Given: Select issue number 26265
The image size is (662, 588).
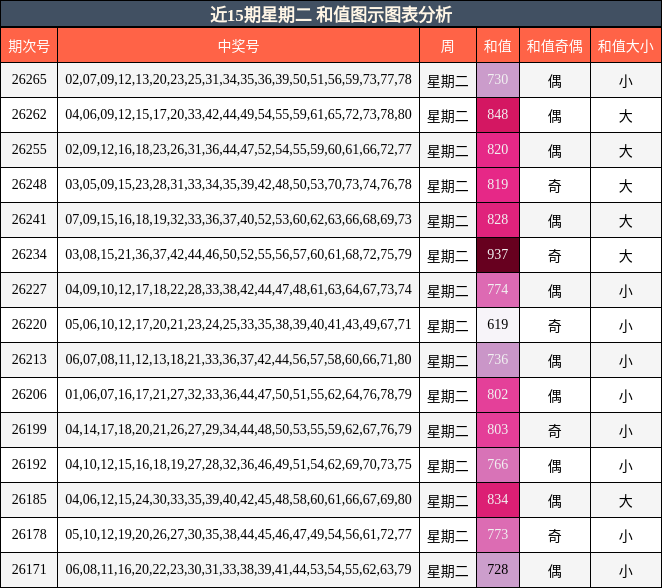Looking at the screenshot, I should pyautogui.click(x=29, y=79).
